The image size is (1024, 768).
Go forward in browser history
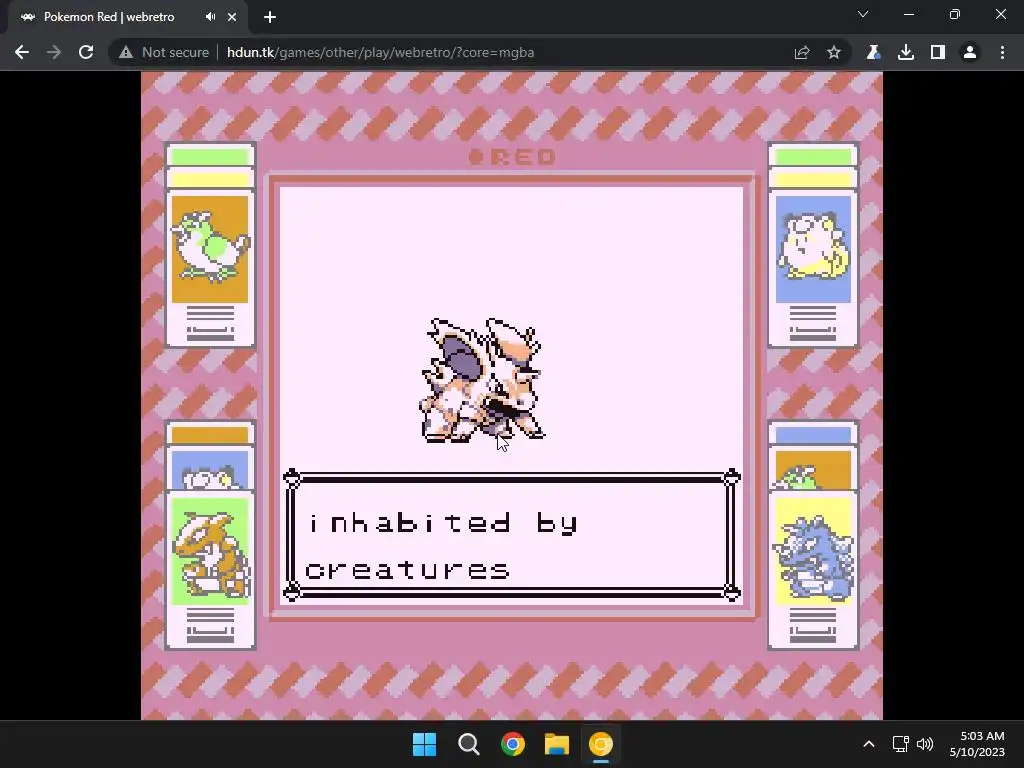(54, 52)
